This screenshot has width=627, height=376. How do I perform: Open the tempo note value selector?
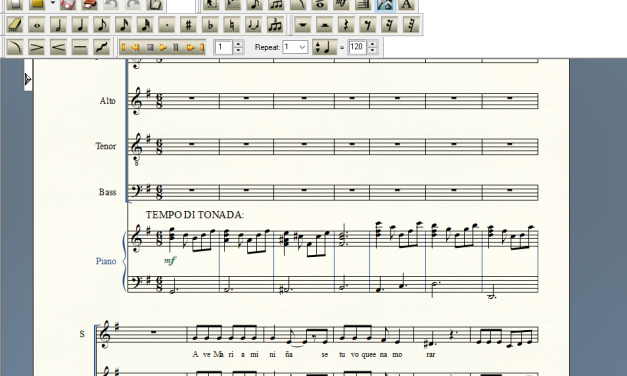click(324, 47)
